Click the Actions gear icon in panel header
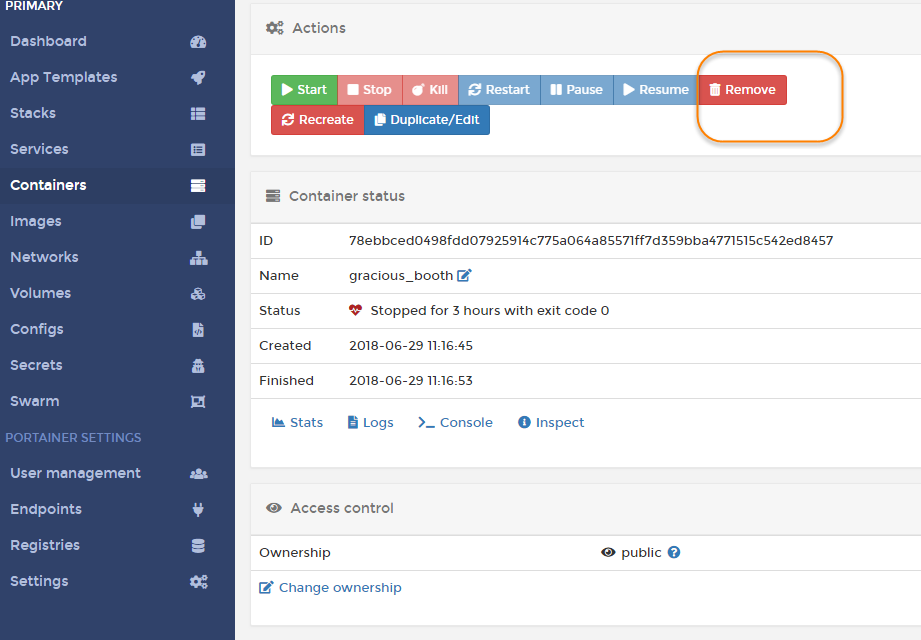This screenshot has width=921, height=640. point(274,28)
